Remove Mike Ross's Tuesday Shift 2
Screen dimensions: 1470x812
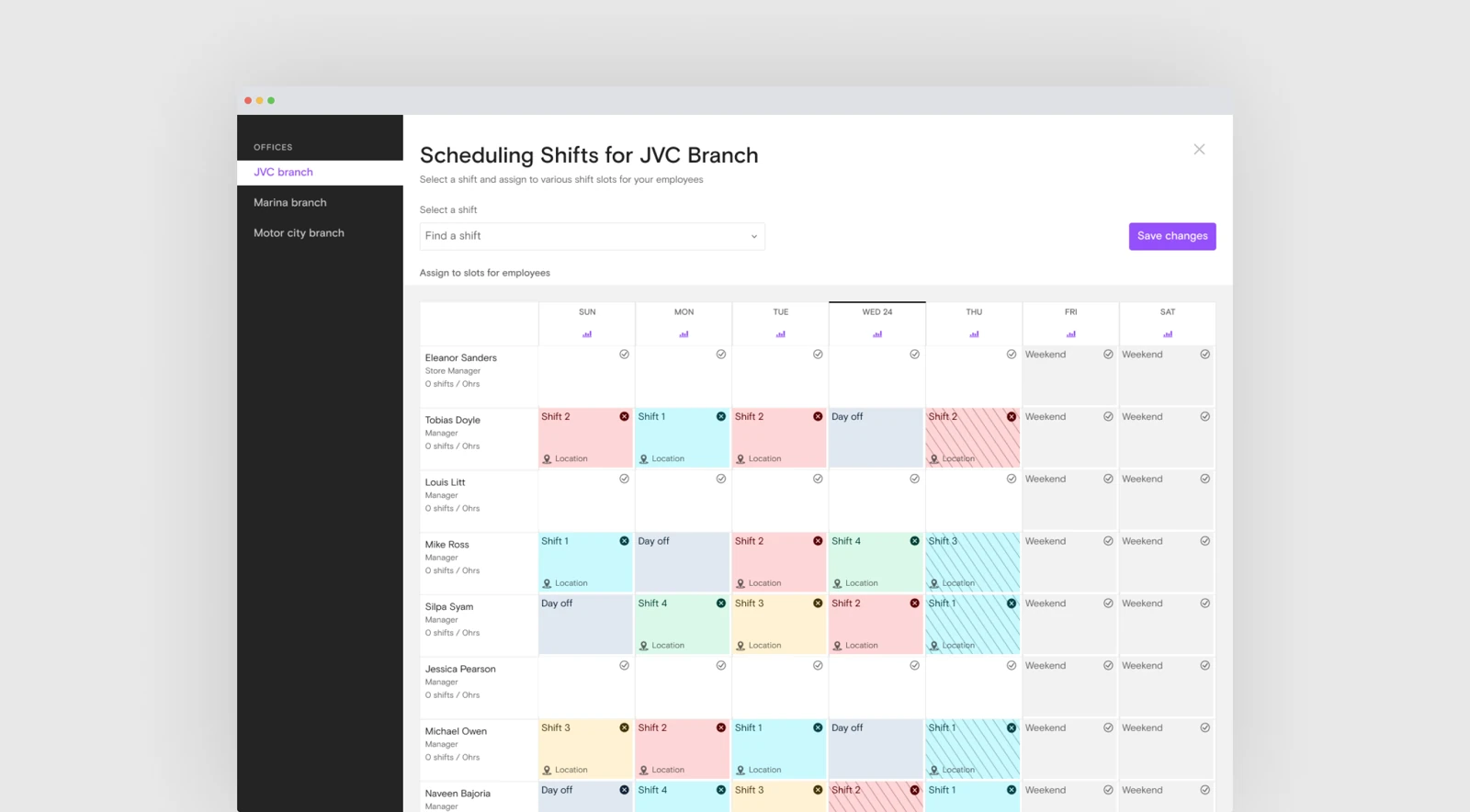click(818, 541)
